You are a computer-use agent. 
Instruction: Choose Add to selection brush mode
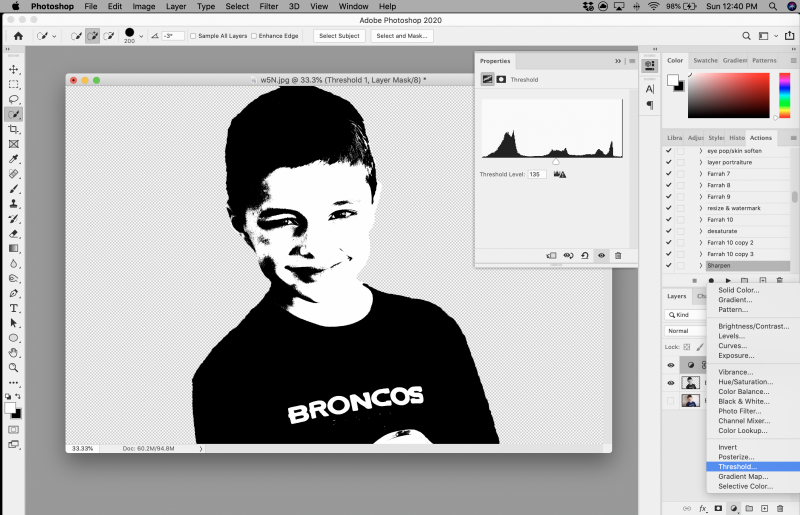point(92,36)
